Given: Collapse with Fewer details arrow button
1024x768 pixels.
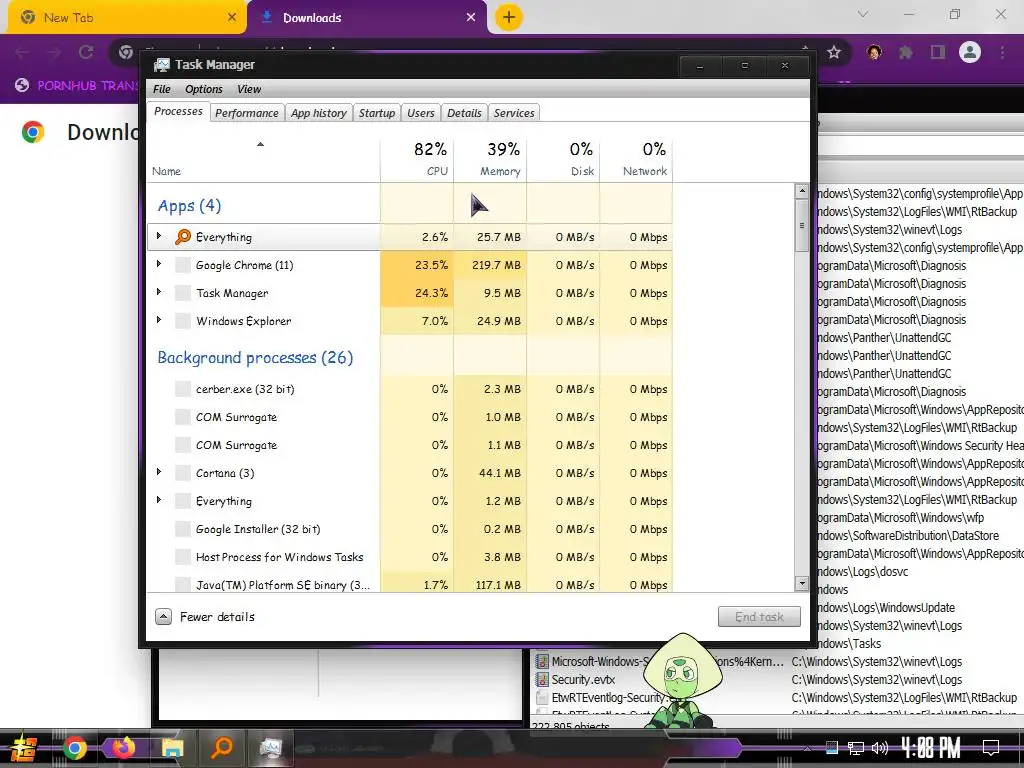Looking at the screenshot, I should pyautogui.click(x=163, y=616).
